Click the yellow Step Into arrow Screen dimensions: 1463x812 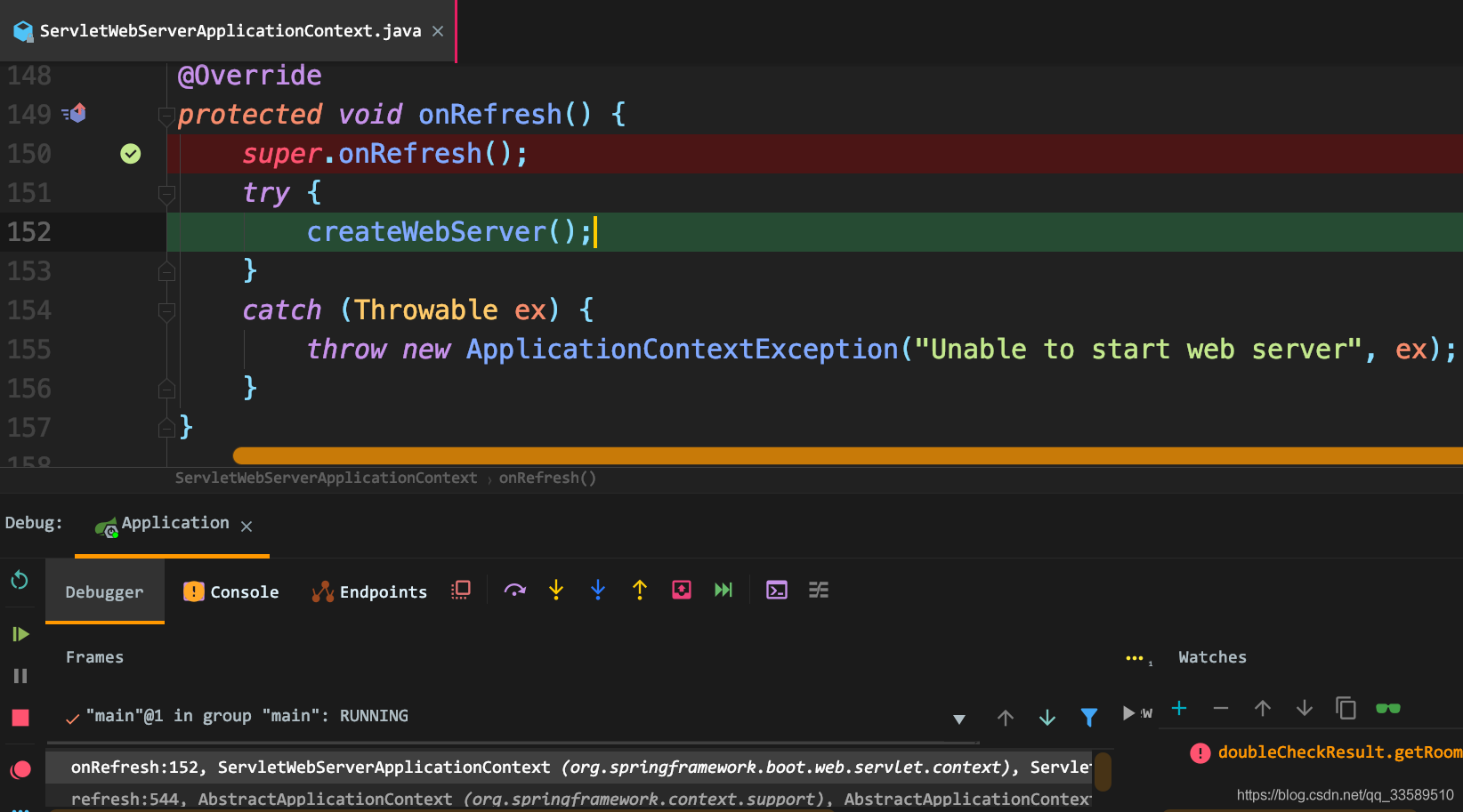click(556, 591)
